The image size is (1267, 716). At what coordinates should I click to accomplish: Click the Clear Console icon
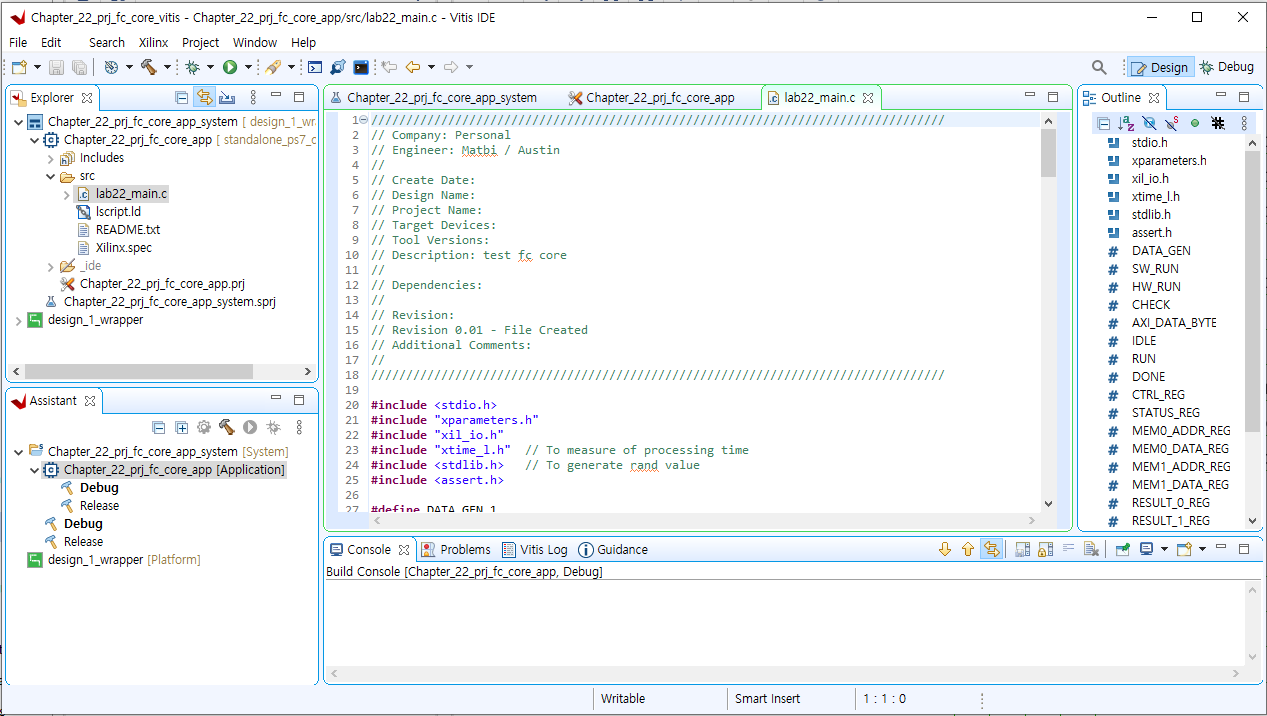tap(1092, 549)
